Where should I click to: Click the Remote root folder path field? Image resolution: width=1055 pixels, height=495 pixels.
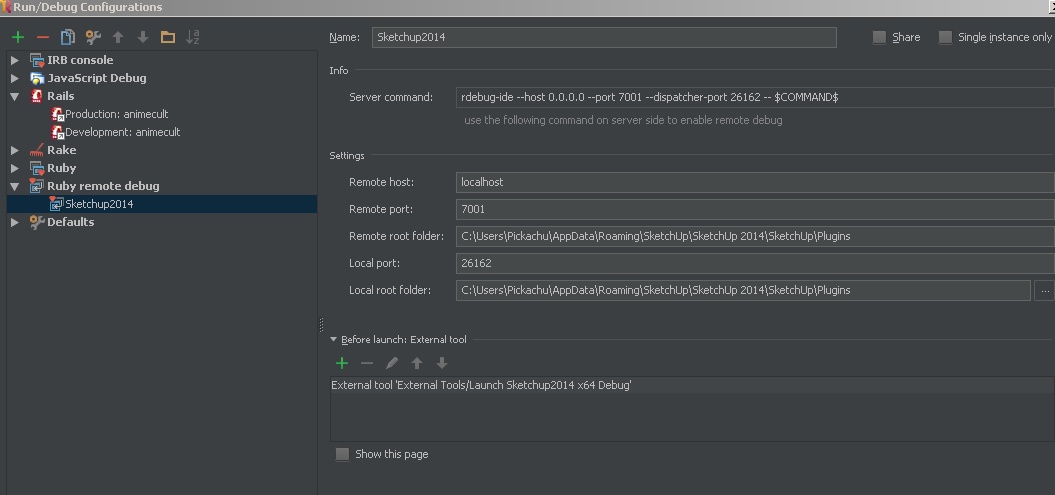(755, 236)
